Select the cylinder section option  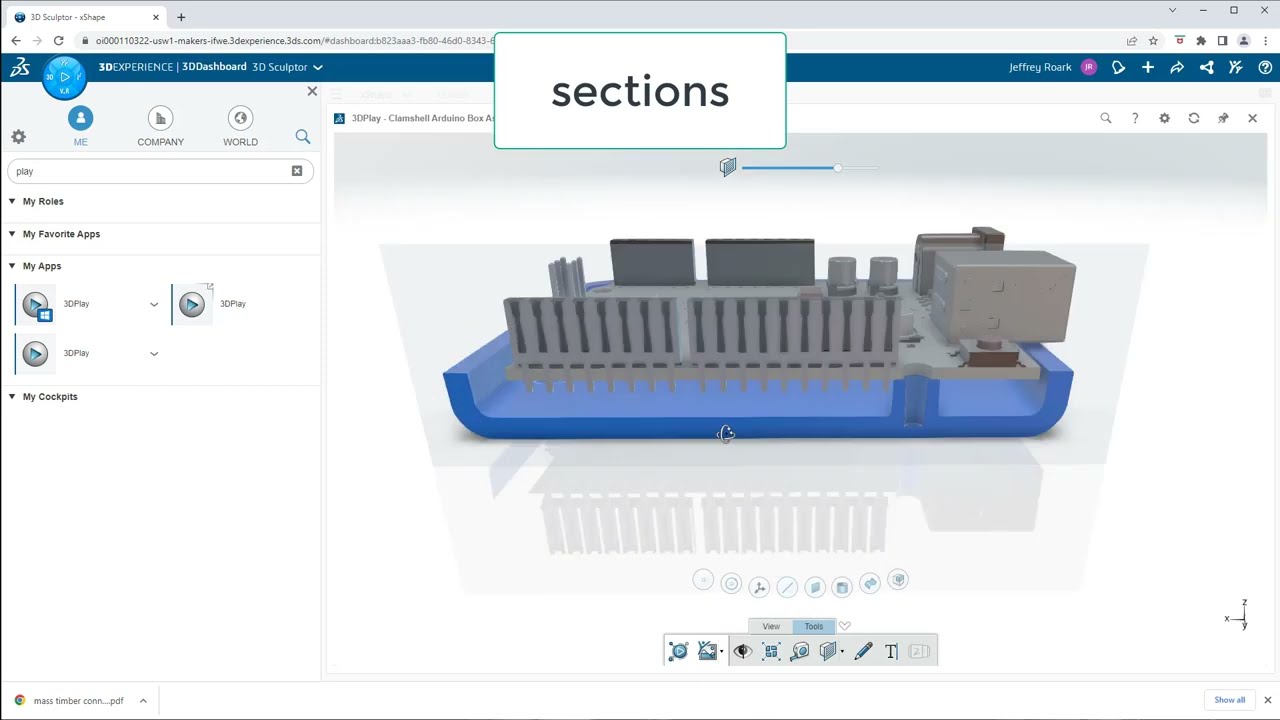pos(842,587)
